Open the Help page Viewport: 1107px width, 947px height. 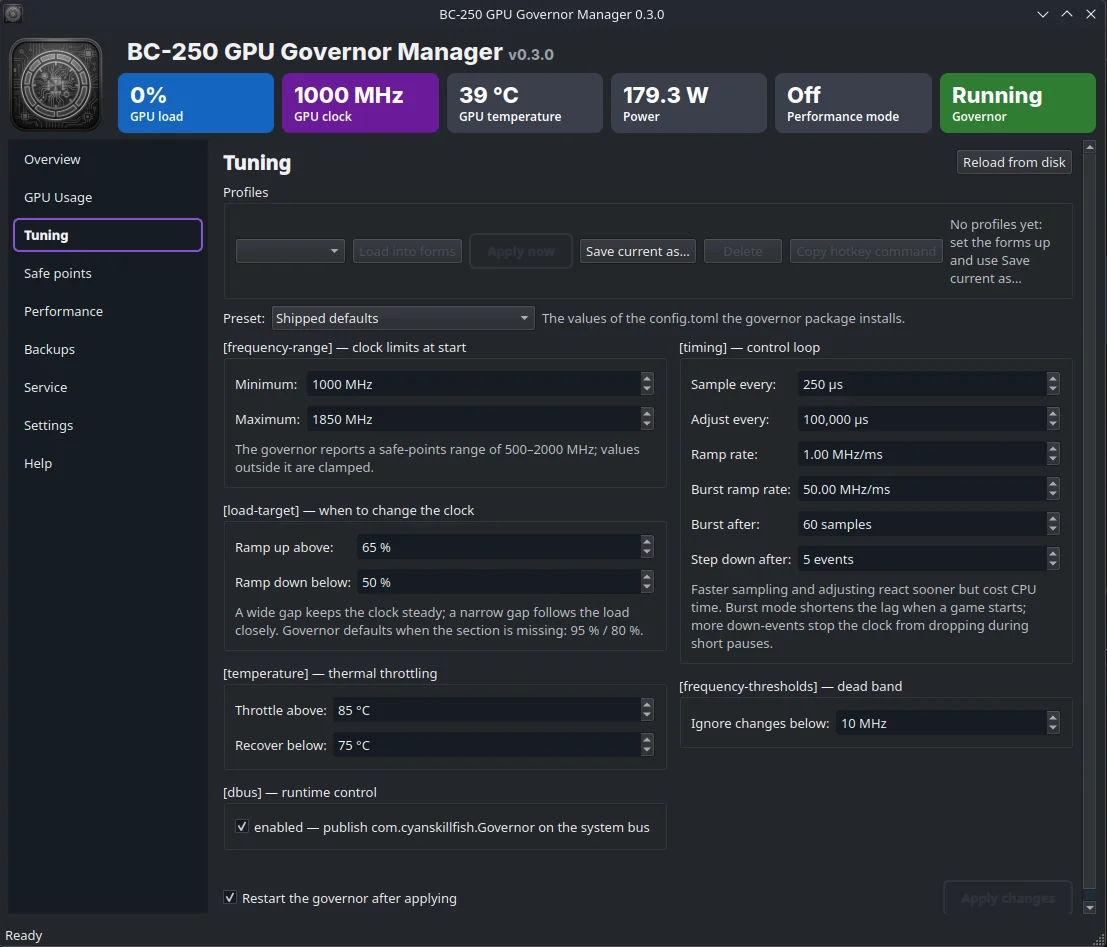point(108,464)
